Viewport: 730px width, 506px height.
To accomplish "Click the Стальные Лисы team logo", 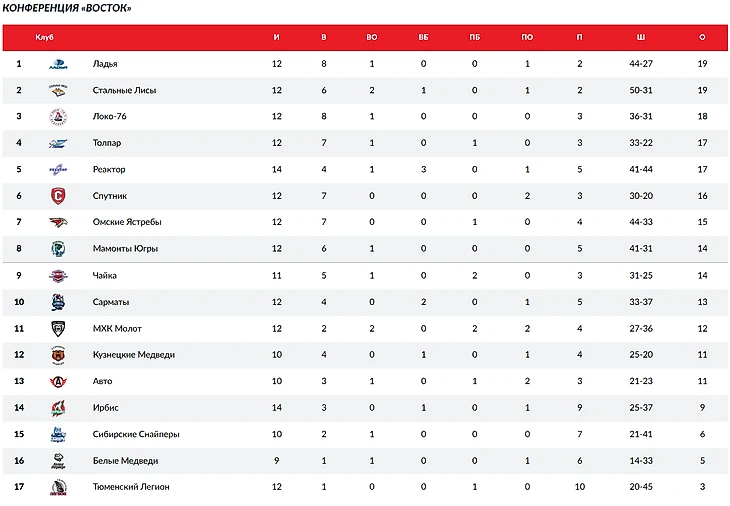I will (58, 90).
